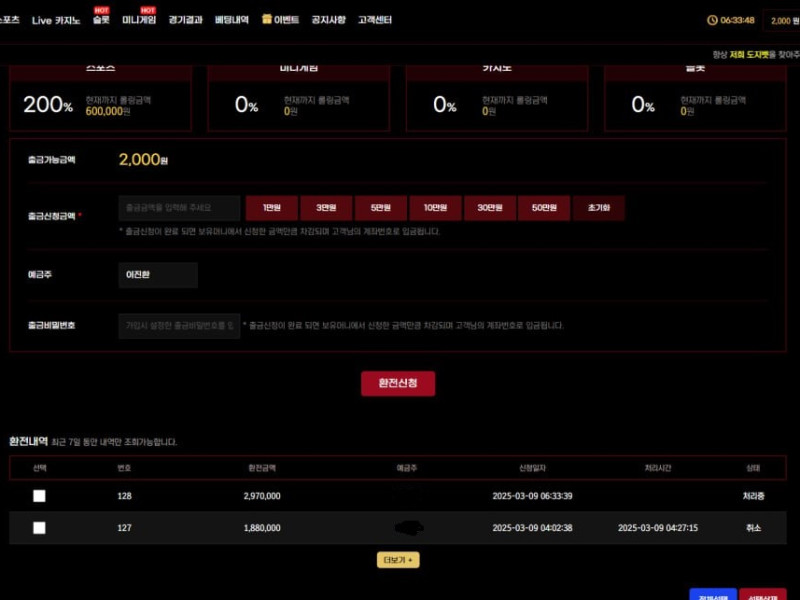Open the 미니게임 menu item
Viewport: 800px width, 600px height.
[x=139, y=19]
